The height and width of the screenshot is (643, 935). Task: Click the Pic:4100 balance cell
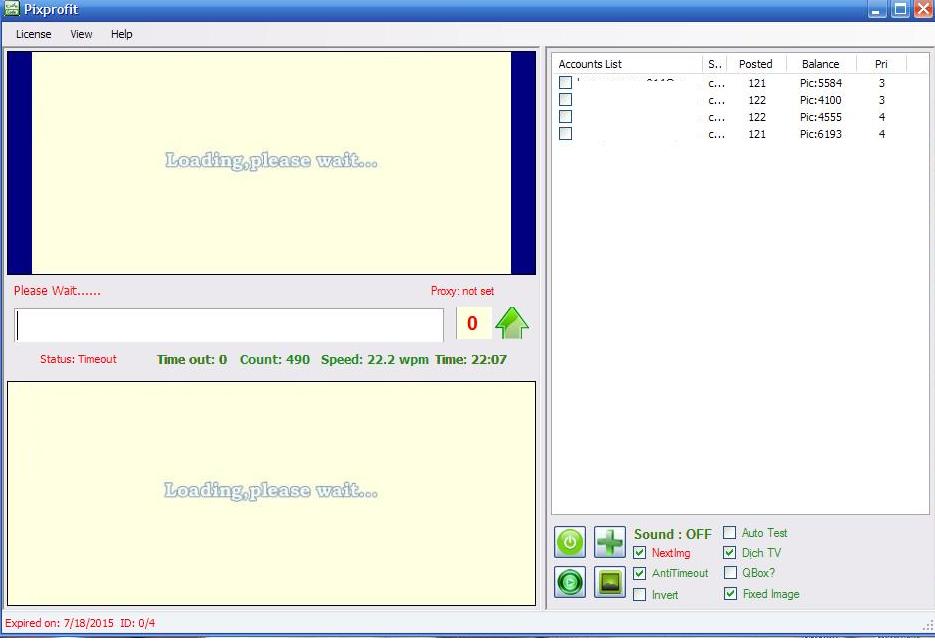(x=821, y=100)
